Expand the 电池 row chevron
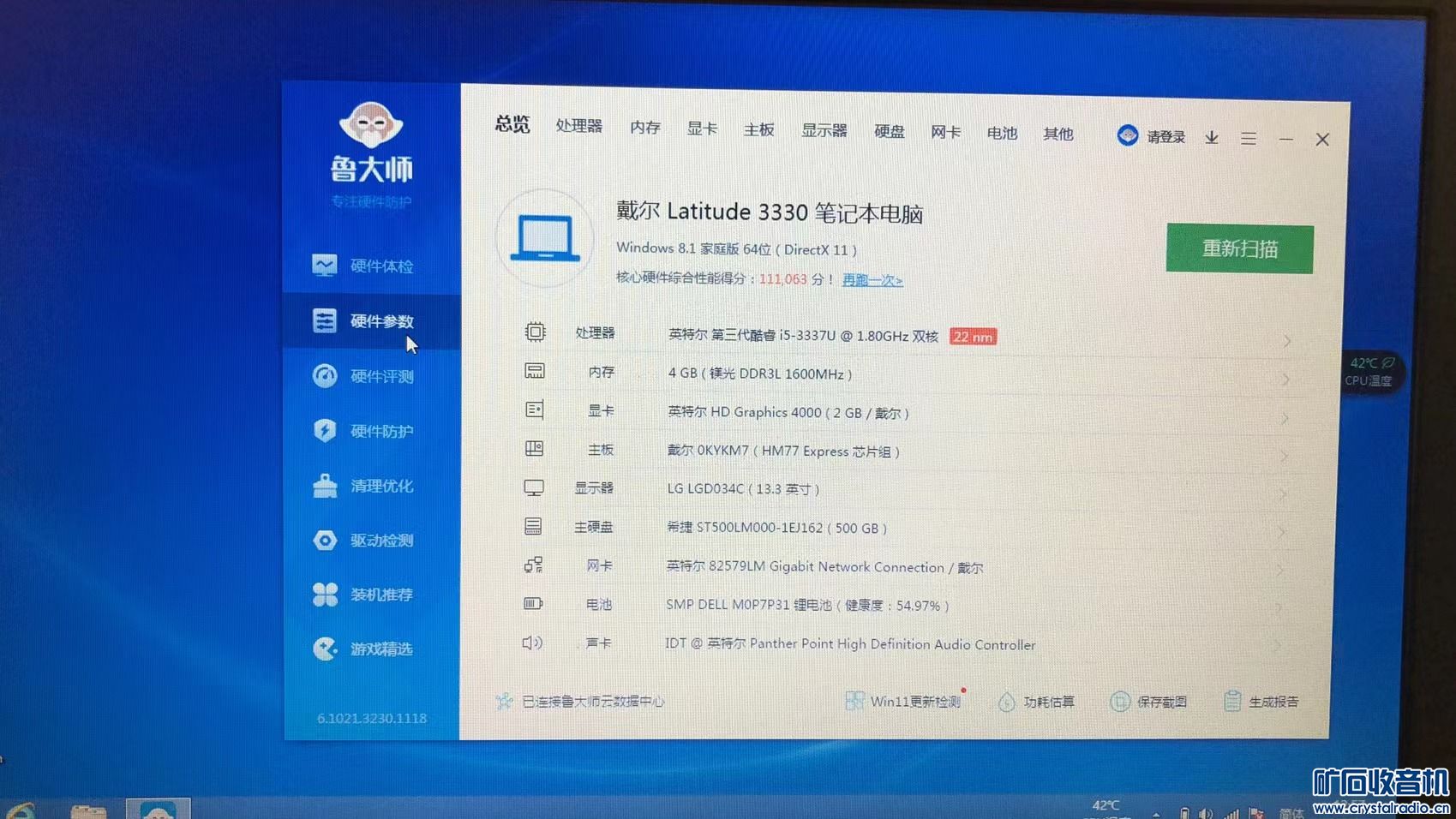 pyautogui.click(x=1279, y=607)
